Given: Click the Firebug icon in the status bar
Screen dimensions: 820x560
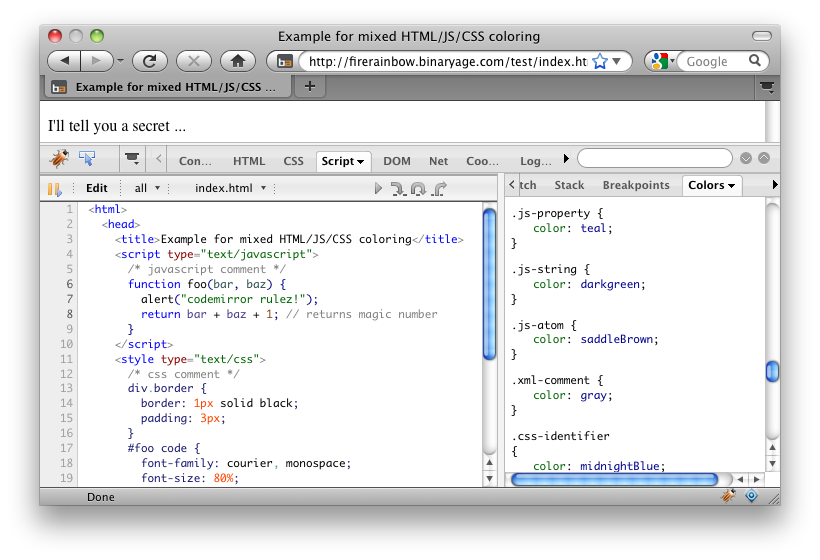Looking at the screenshot, I should 729,496.
